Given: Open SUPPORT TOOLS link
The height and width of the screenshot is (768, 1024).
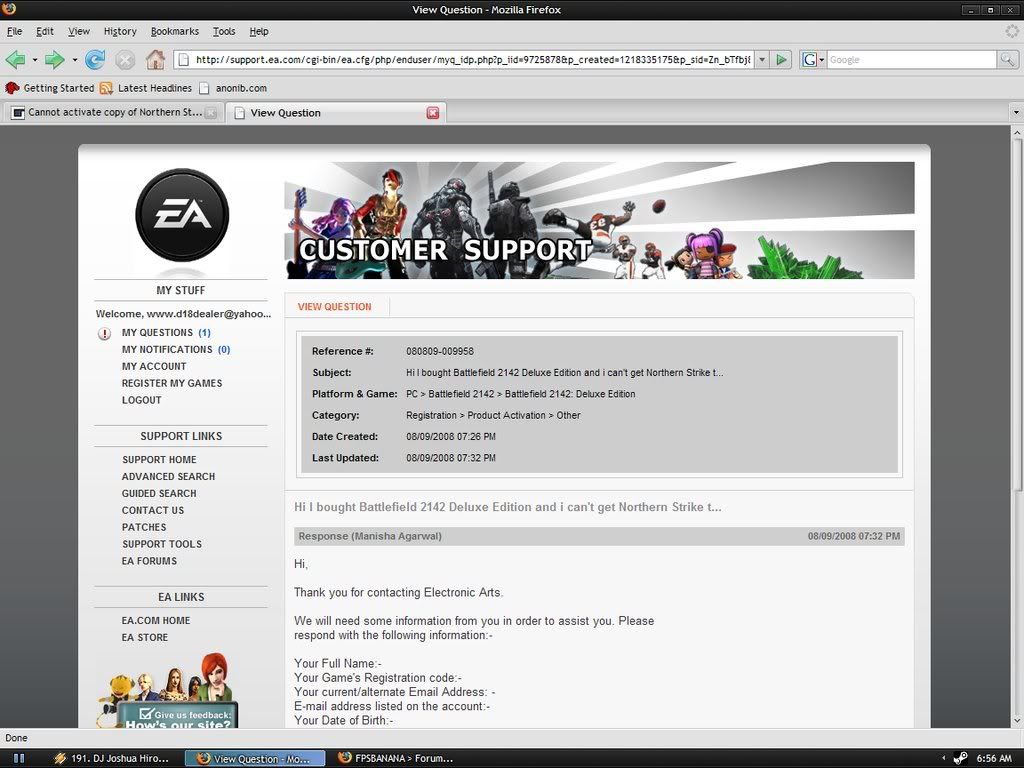Looking at the screenshot, I should tap(161, 545).
